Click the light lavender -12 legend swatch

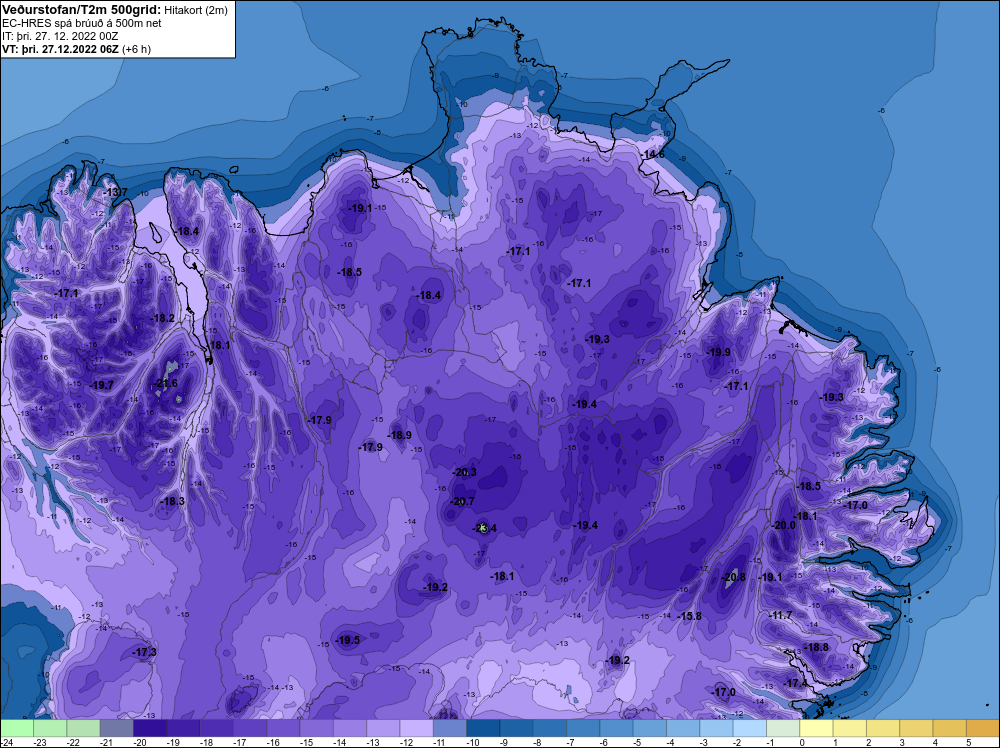[x=416, y=728]
